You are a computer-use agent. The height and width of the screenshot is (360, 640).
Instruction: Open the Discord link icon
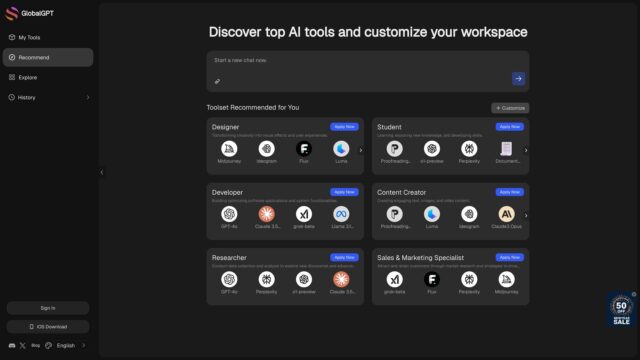(12, 346)
